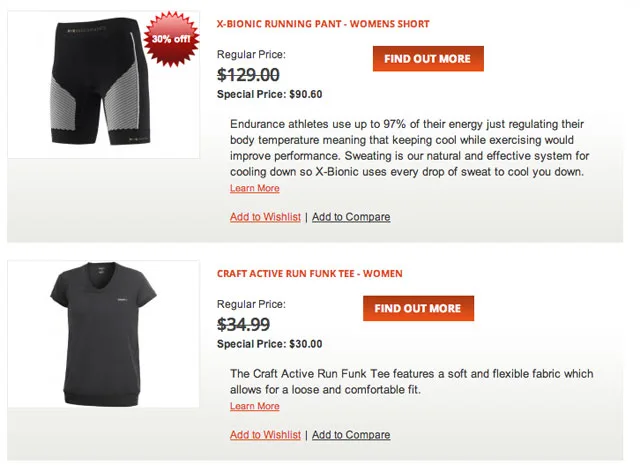640x465 pixels.
Task: Click the crossed-out $129.00 regular price
Action: 248,74
